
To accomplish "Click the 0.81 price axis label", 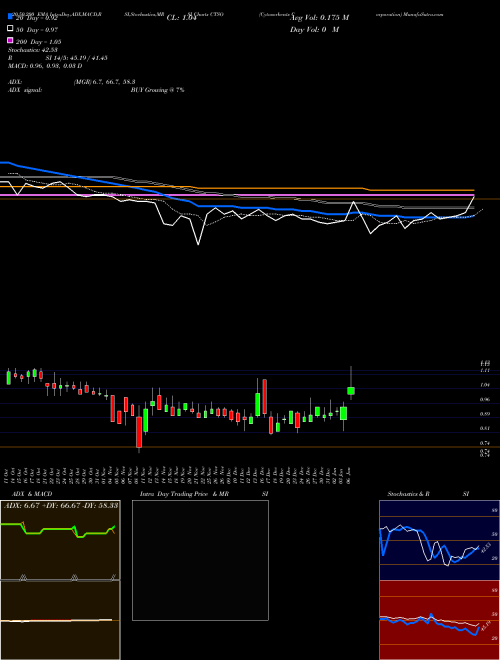I will point(485,428).
